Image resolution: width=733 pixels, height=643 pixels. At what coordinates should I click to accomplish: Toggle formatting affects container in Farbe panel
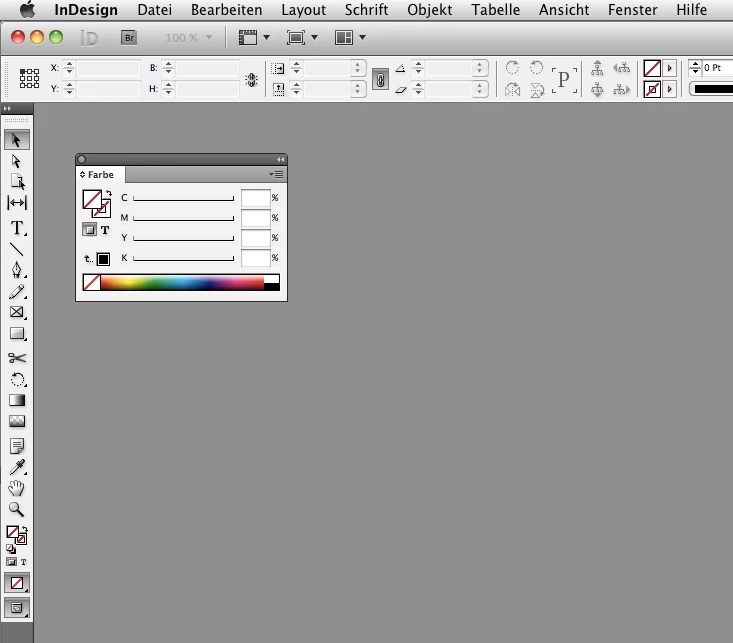coord(89,230)
